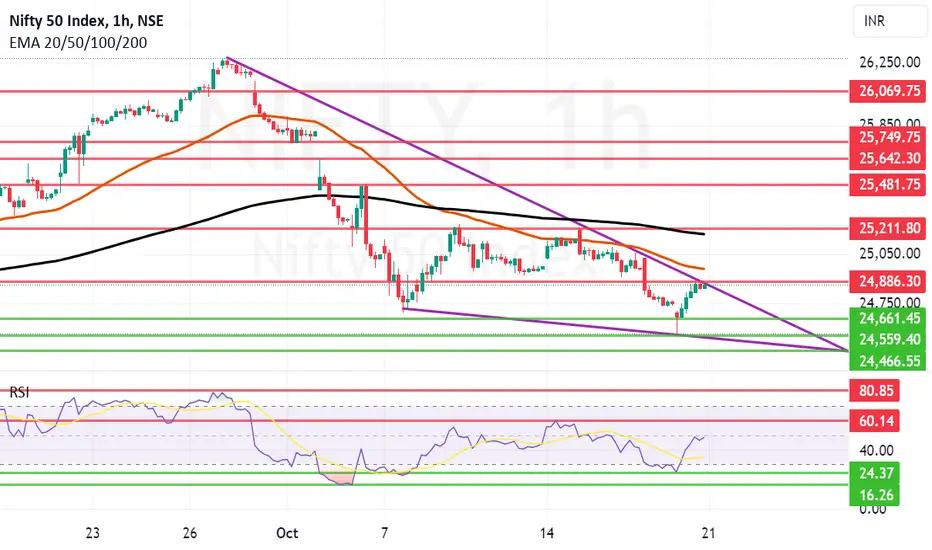Click the end of the orange EMA line
This screenshot has width=932, height=550.
coord(704,269)
